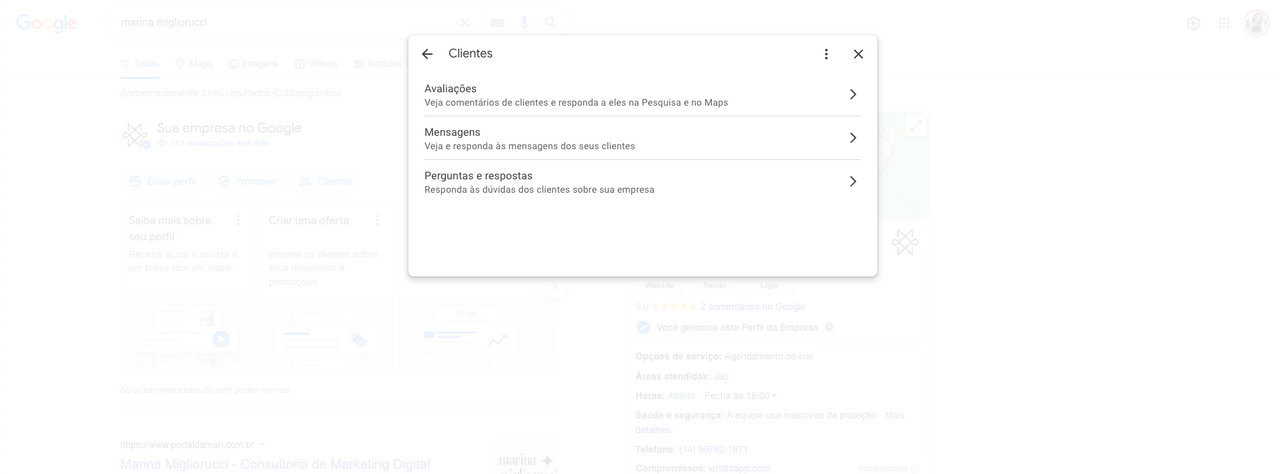1280x474 pixels.
Task: Open the Google apps grid
Action: pos(1224,23)
